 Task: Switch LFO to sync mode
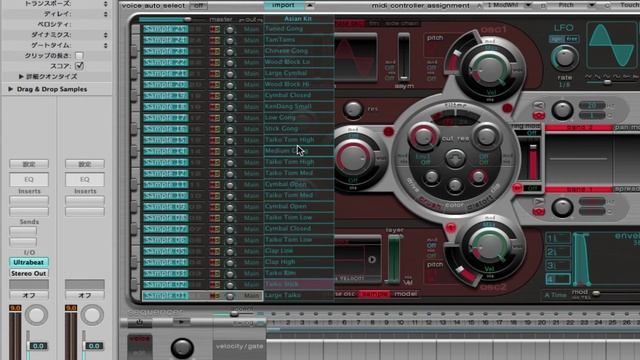click(556, 39)
